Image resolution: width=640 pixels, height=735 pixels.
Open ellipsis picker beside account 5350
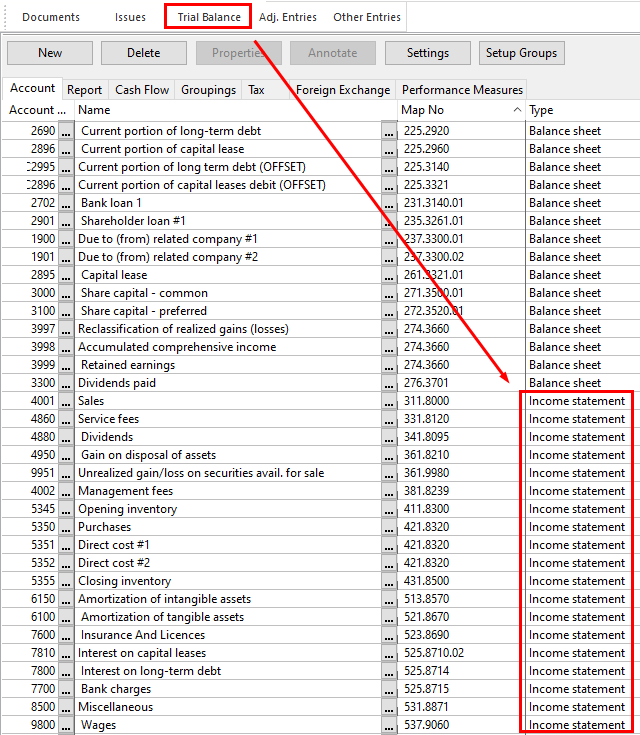click(x=66, y=527)
